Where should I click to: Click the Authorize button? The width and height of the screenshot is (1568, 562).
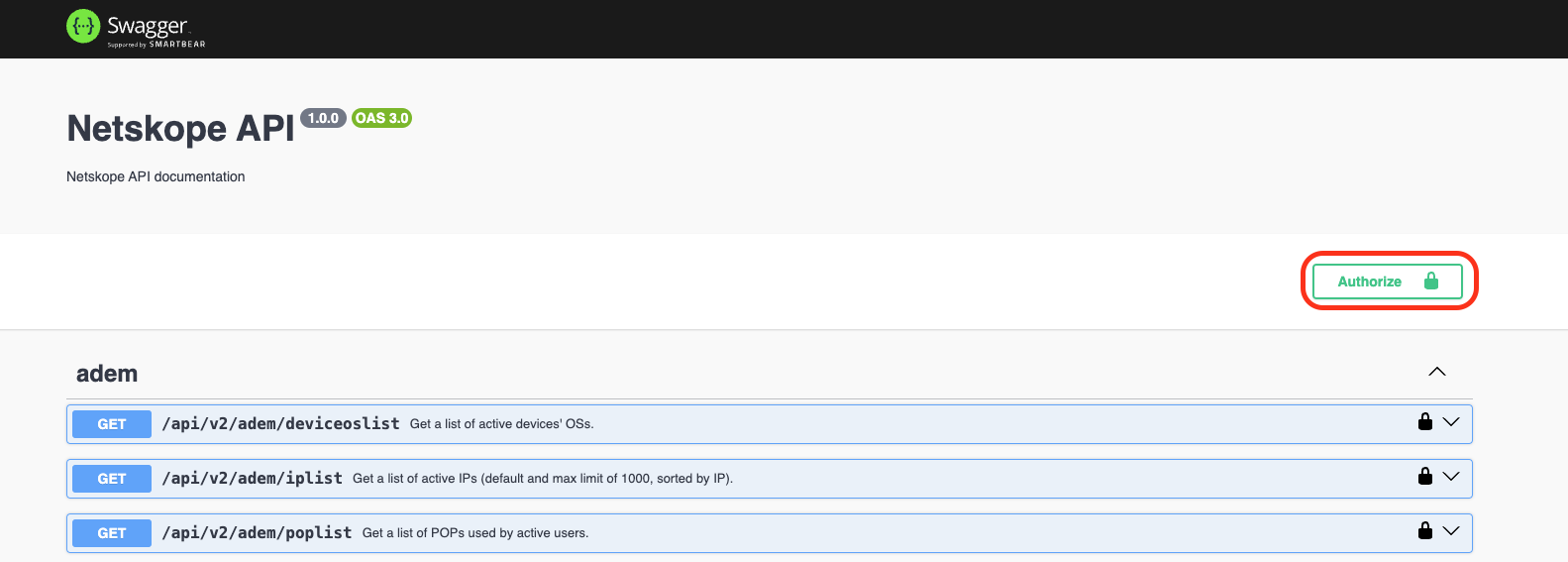[x=1387, y=281]
